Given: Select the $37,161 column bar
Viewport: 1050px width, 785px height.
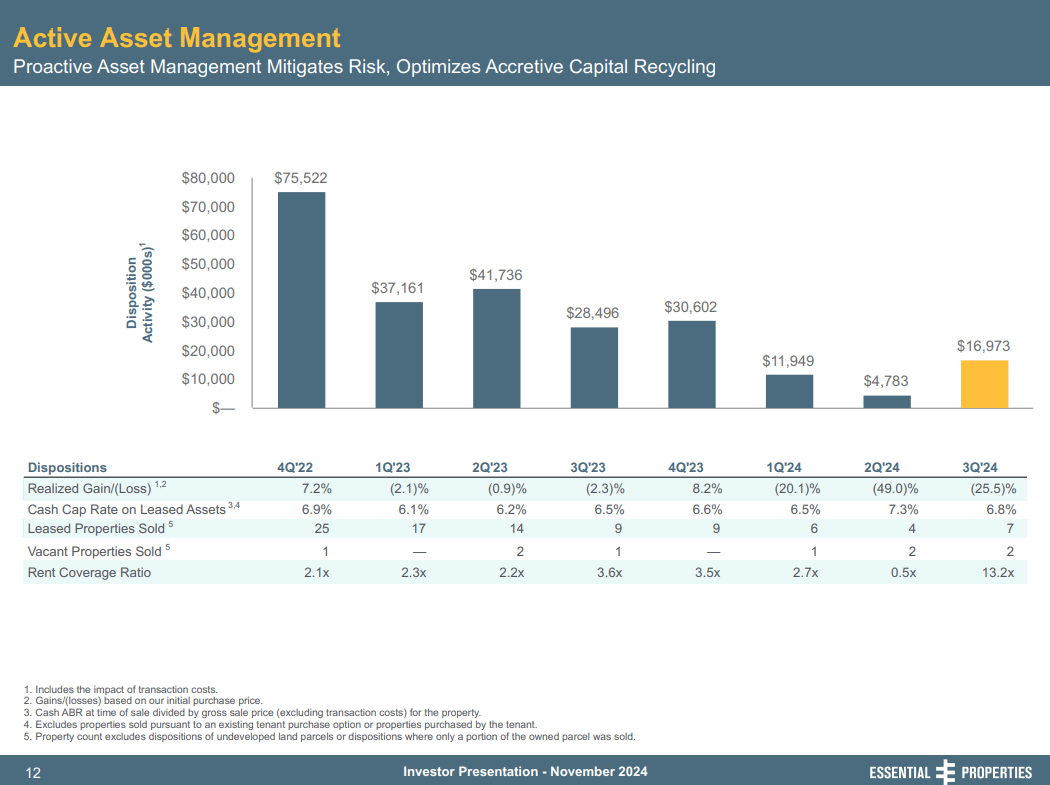Looking at the screenshot, I should click(x=399, y=355).
